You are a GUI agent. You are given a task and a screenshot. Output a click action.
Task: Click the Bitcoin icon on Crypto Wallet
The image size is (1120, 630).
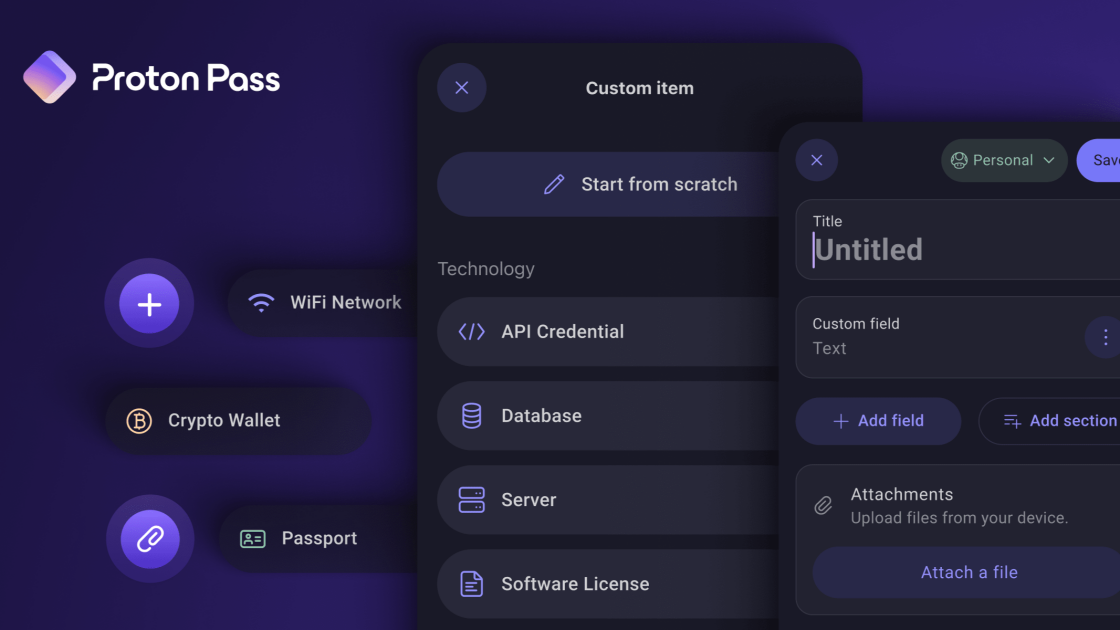click(139, 421)
